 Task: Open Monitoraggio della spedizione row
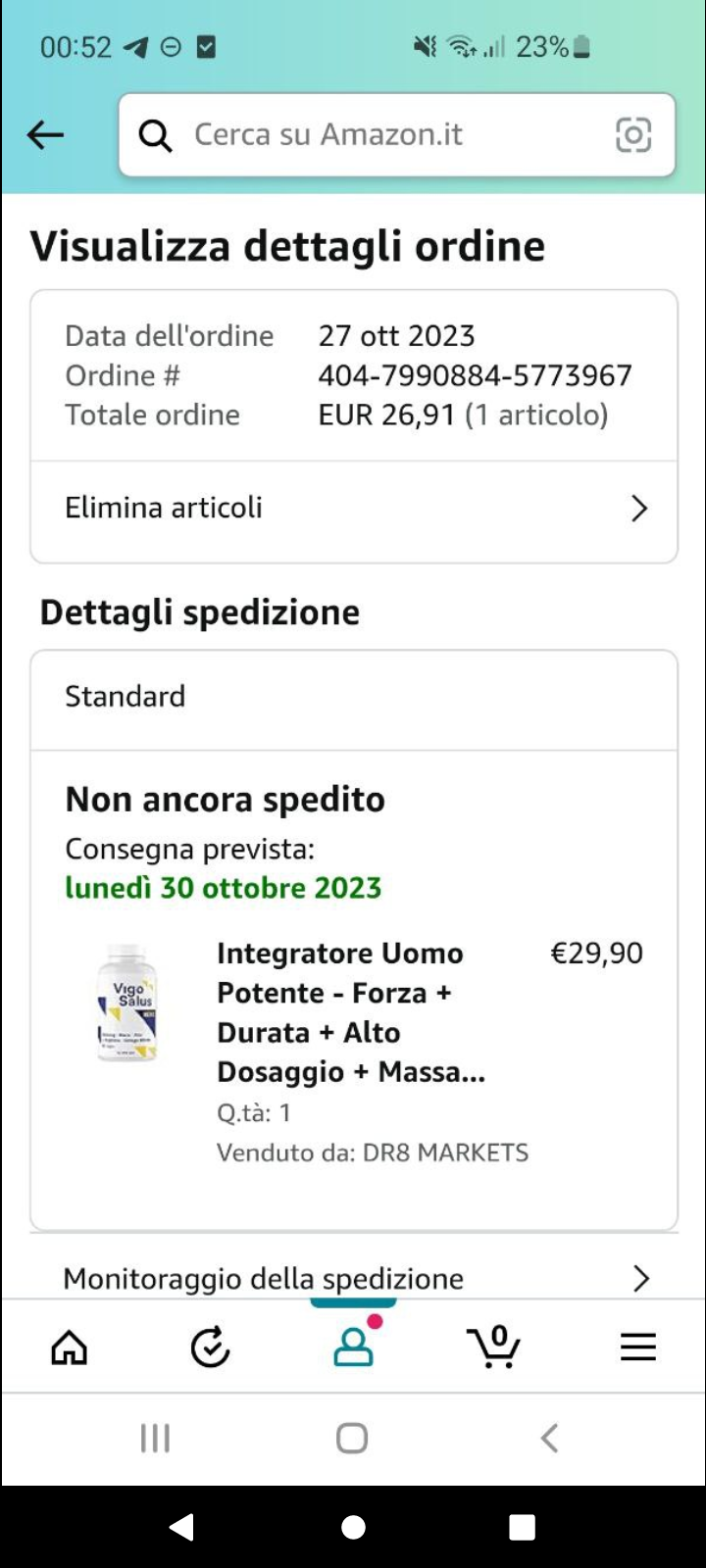point(294,1278)
